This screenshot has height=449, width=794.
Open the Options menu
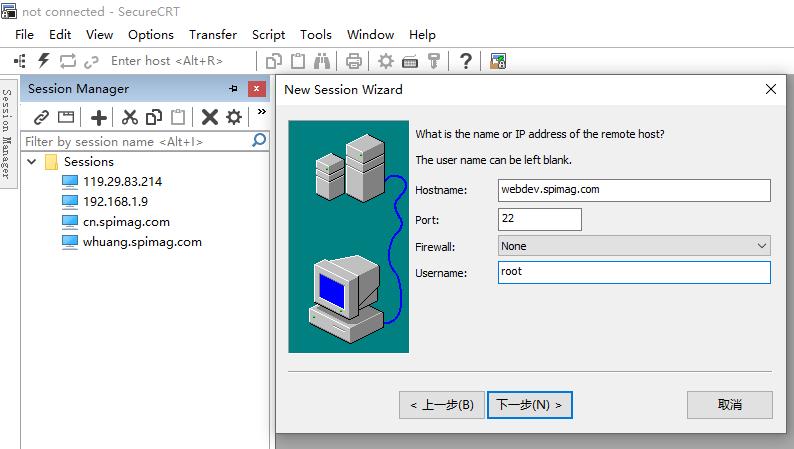coord(151,35)
